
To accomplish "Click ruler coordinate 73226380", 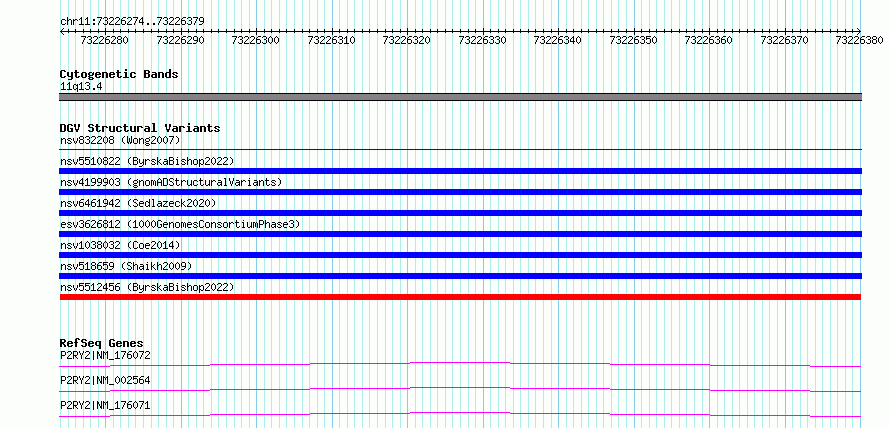I will pos(859,40).
